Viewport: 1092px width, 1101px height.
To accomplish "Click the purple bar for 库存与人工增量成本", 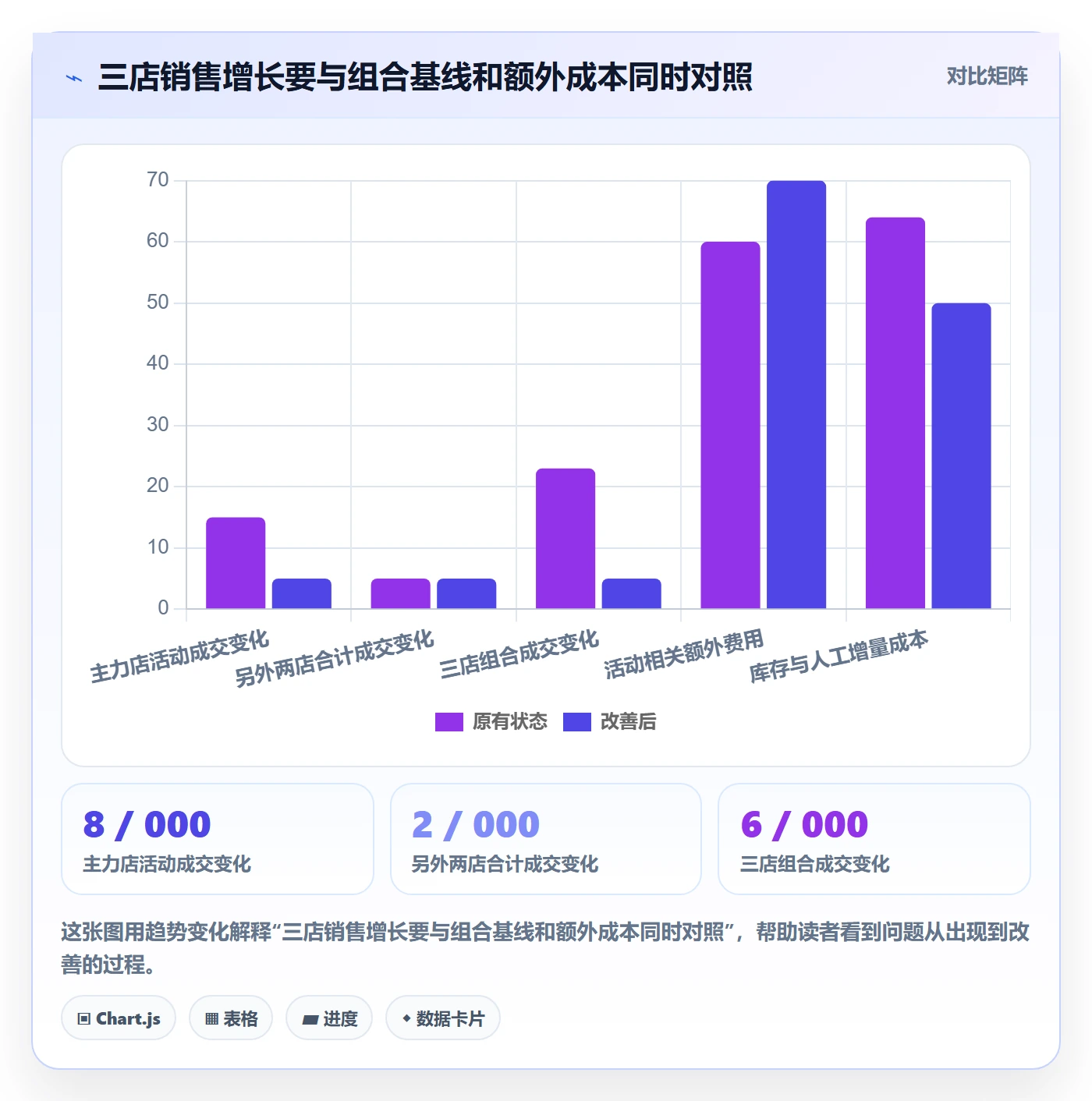I will coord(895,413).
